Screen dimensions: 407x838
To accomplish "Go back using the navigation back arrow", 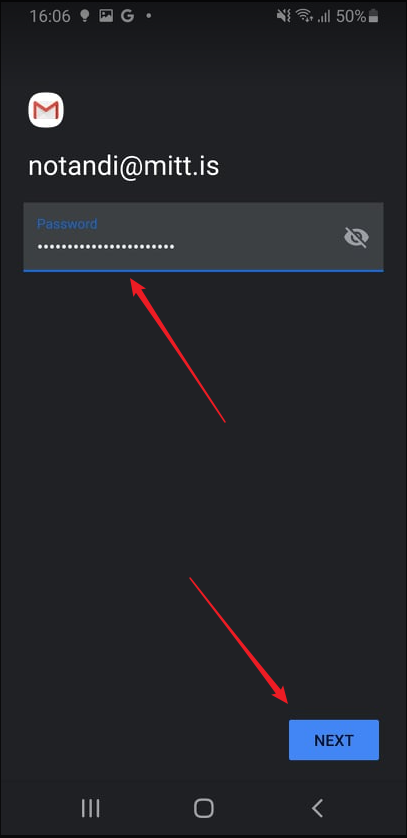I will click(317, 808).
